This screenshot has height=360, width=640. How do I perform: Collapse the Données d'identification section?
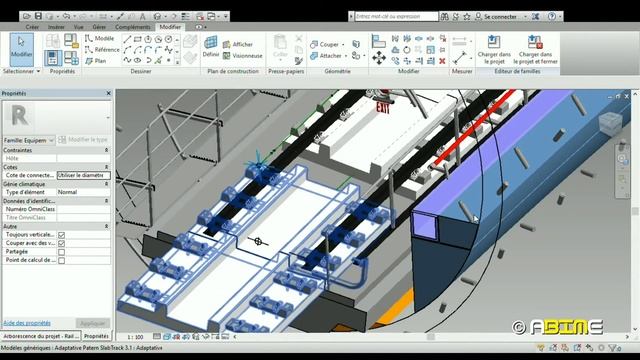coord(106,201)
